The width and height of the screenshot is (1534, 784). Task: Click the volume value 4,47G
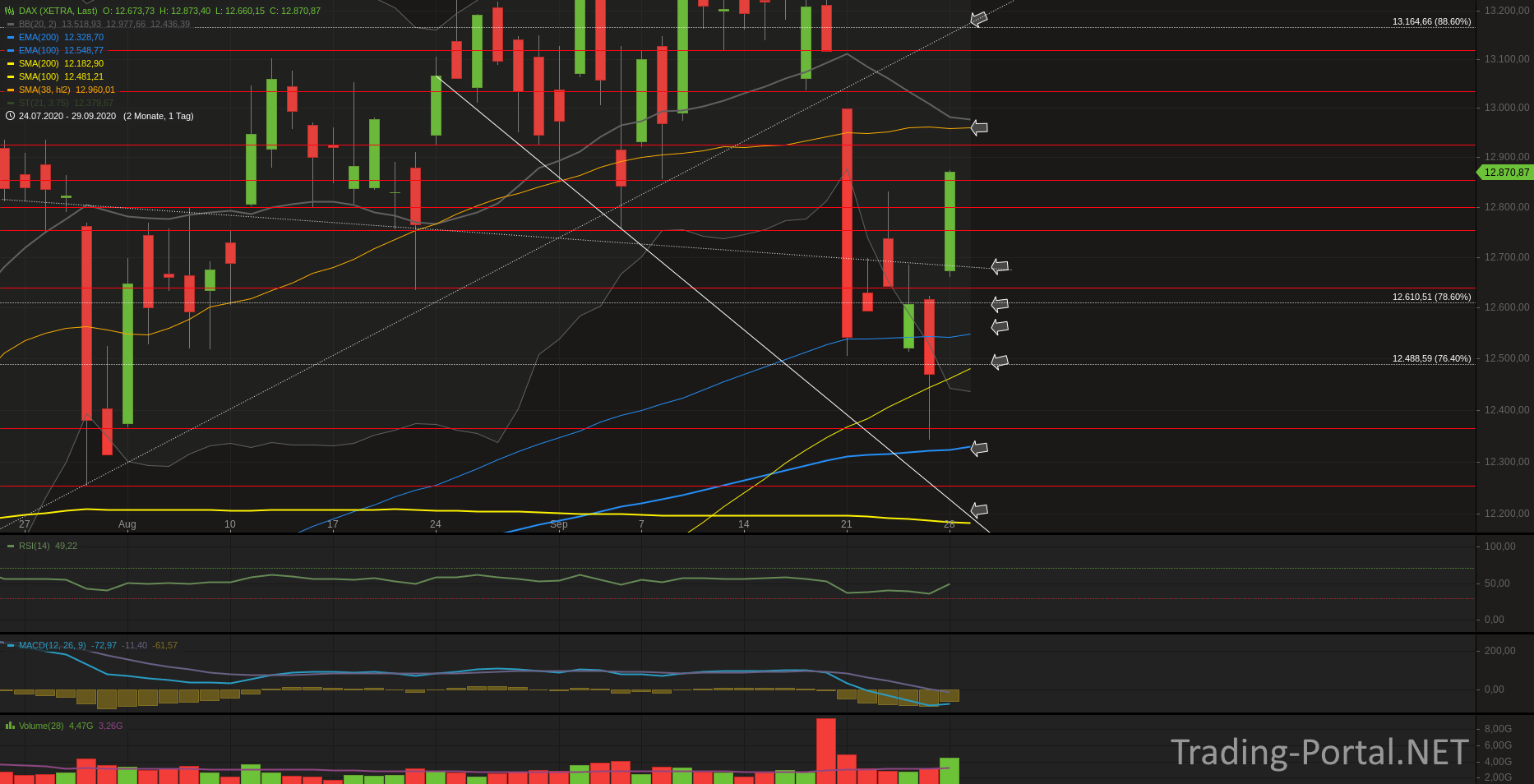(x=81, y=726)
